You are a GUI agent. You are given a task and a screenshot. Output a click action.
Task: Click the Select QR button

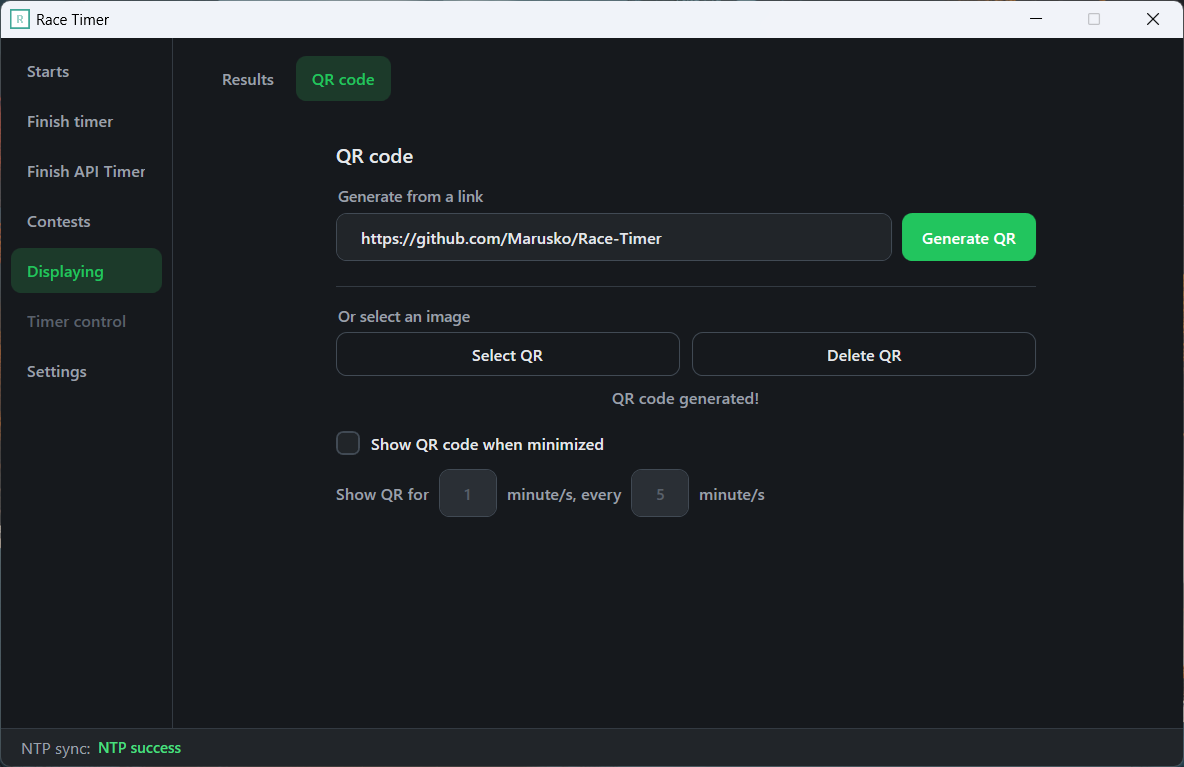(x=507, y=355)
